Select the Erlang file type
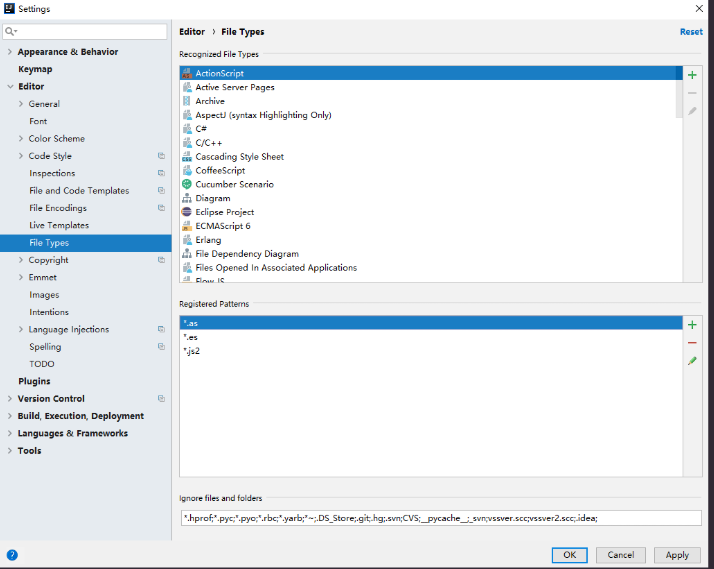714x569 pixels. pyautogui.click(x=431, y=240)
